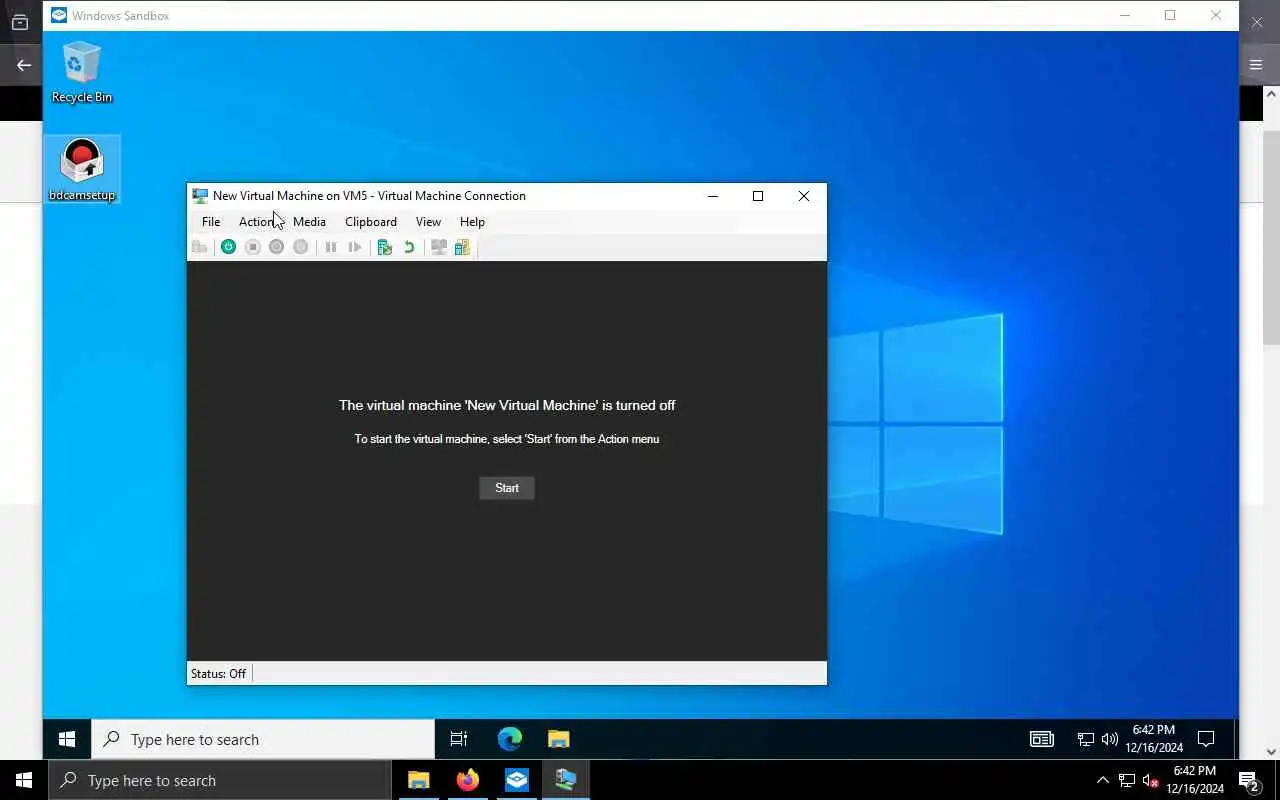Click the Virtual Machine Connection title icon

(x=200, y=196)
